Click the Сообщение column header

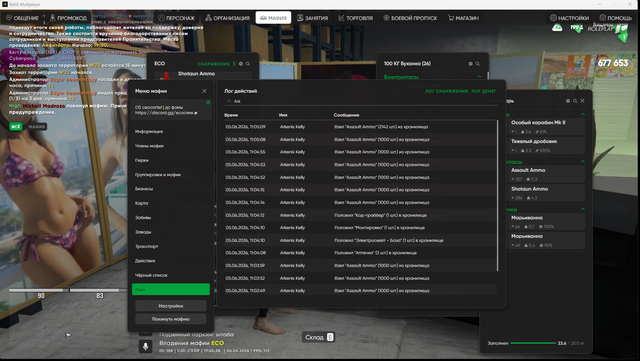click(x=347, y=115)
